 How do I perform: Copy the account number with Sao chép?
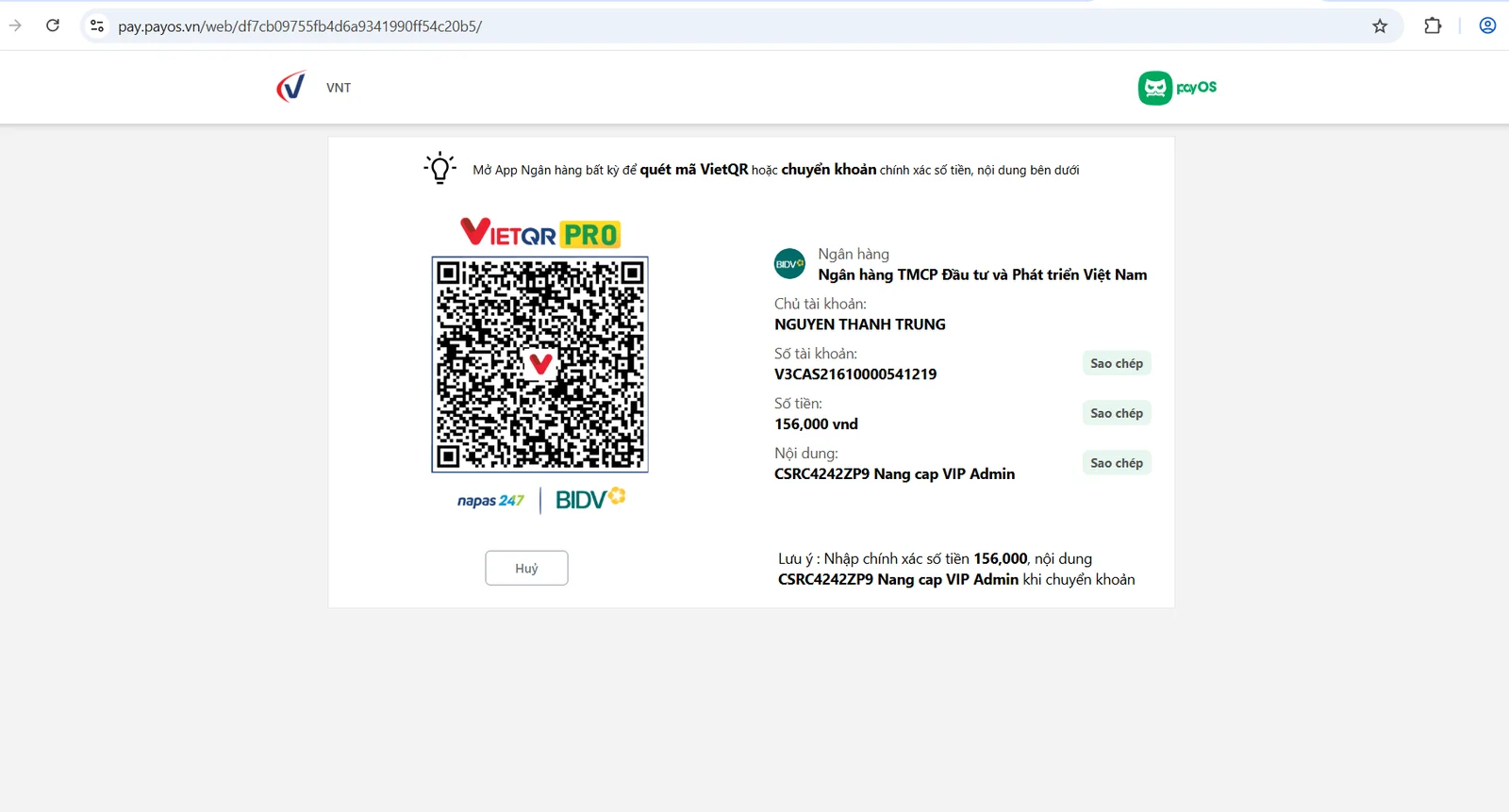tap(1116, 364)
